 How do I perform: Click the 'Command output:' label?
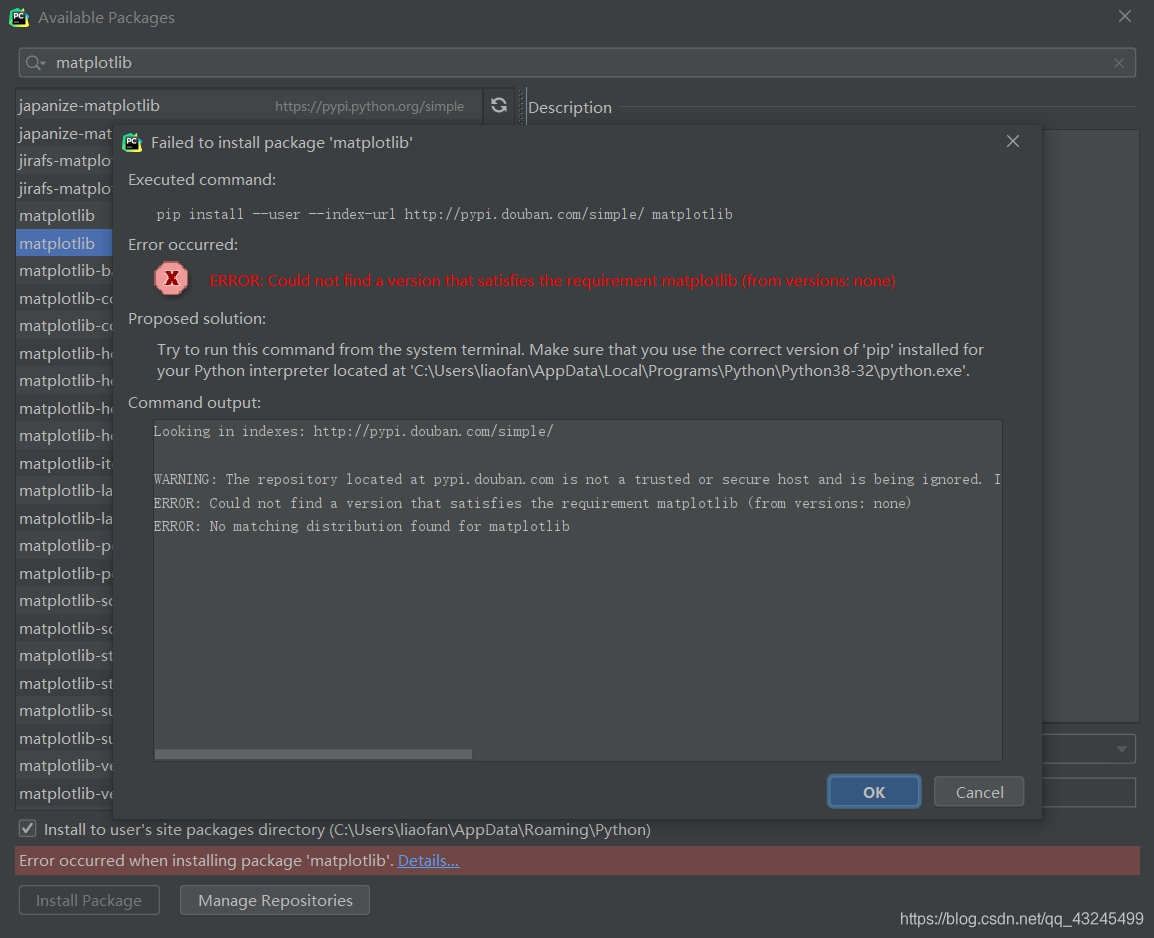point(194,402)
